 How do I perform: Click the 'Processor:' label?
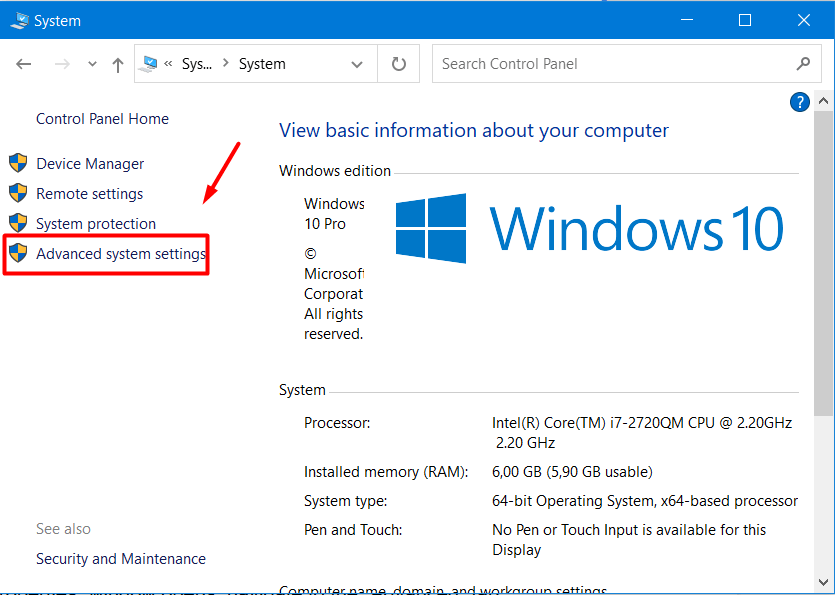337,423
